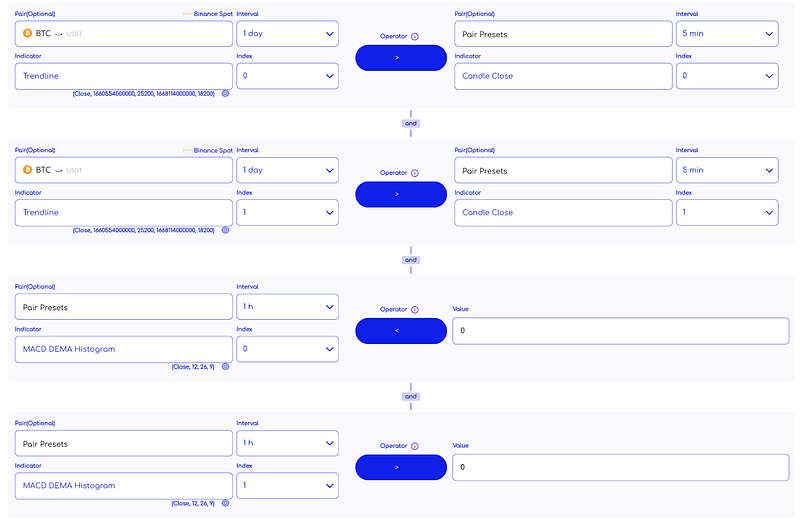Open the 1 h interval dropdown in third condition
This screenshot has height=523, width=800.
287,307
